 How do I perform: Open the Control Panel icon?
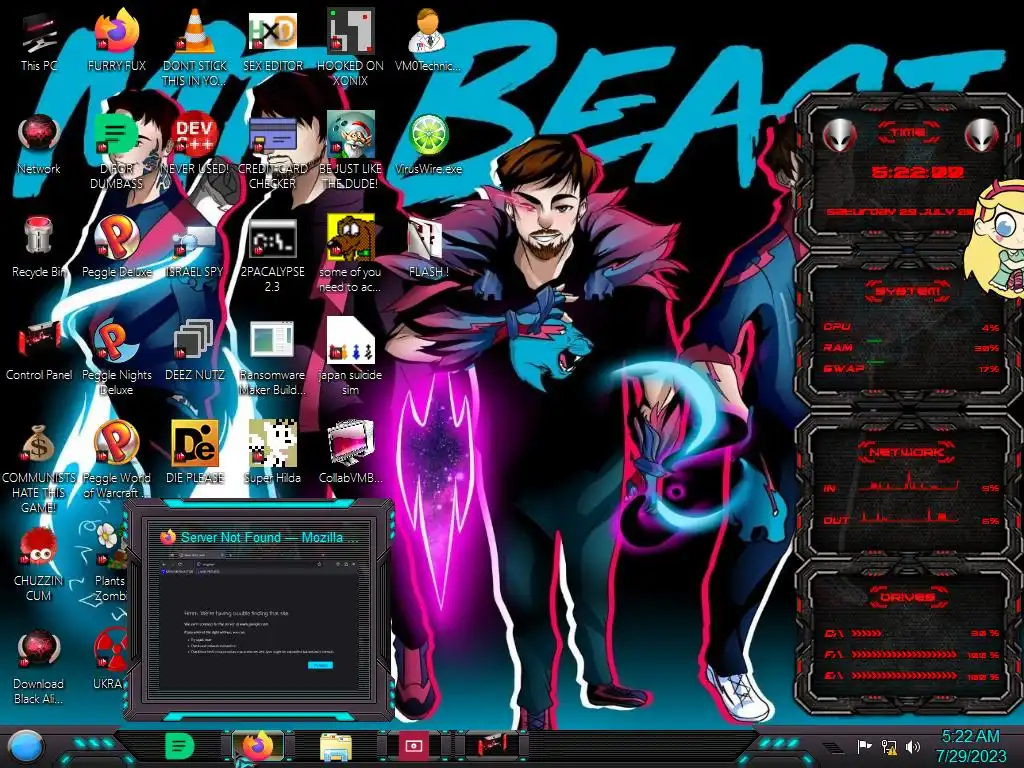tap(39, 351)
